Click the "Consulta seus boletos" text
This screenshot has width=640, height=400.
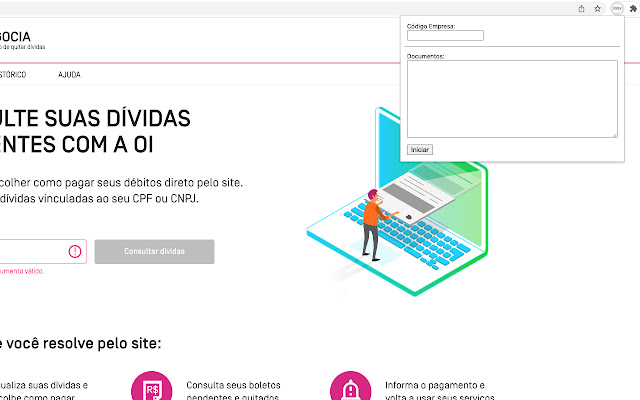[233, 385]
